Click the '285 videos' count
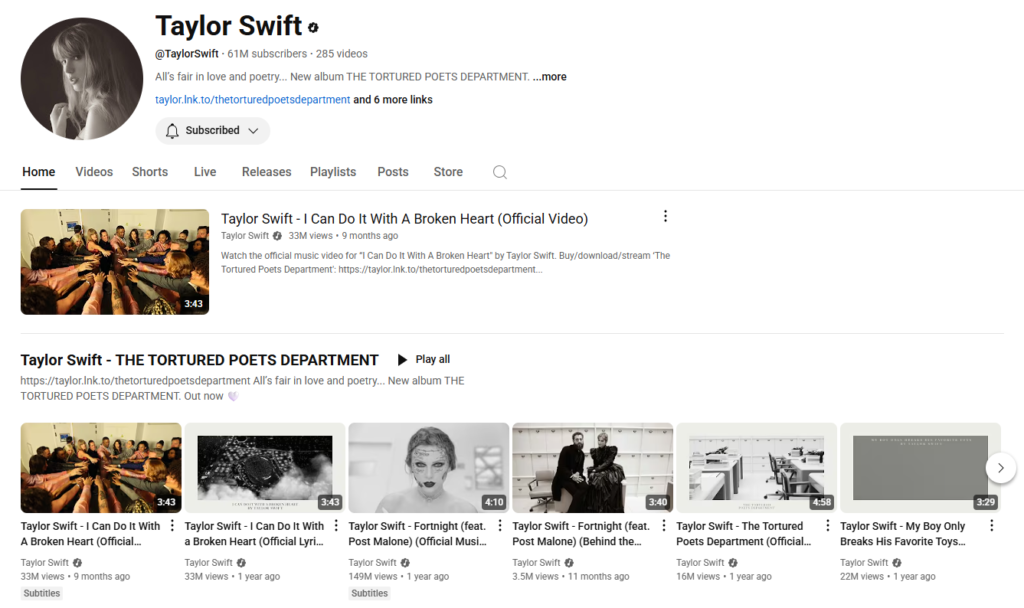 [342, 54]
